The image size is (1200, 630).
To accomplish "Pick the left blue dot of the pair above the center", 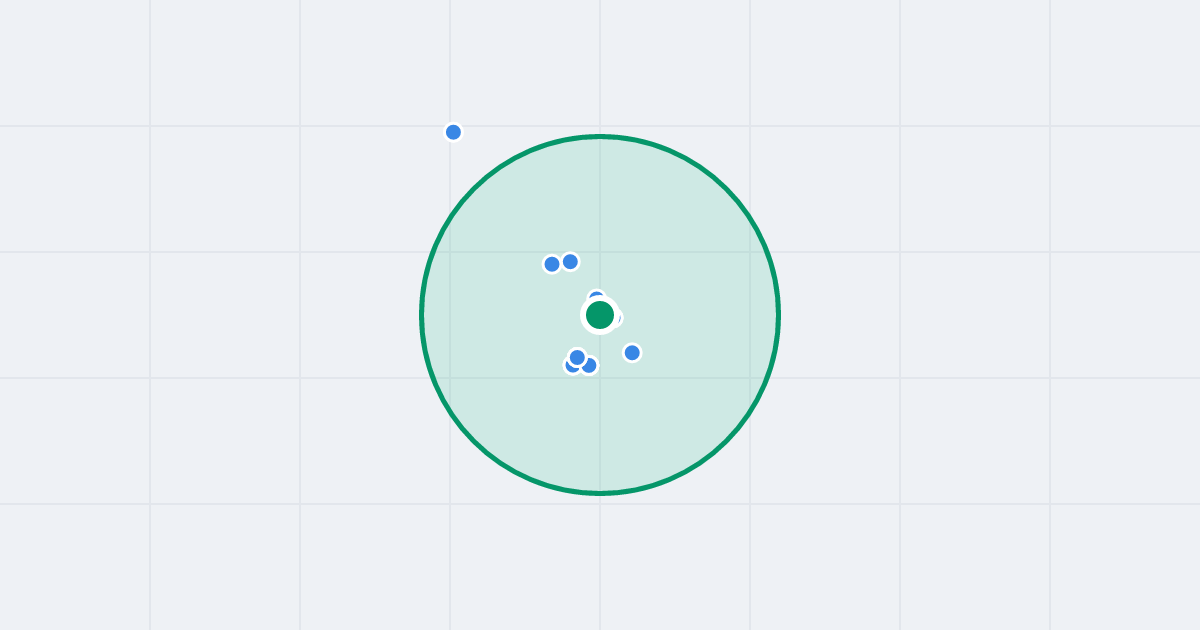I will (552, 264).
